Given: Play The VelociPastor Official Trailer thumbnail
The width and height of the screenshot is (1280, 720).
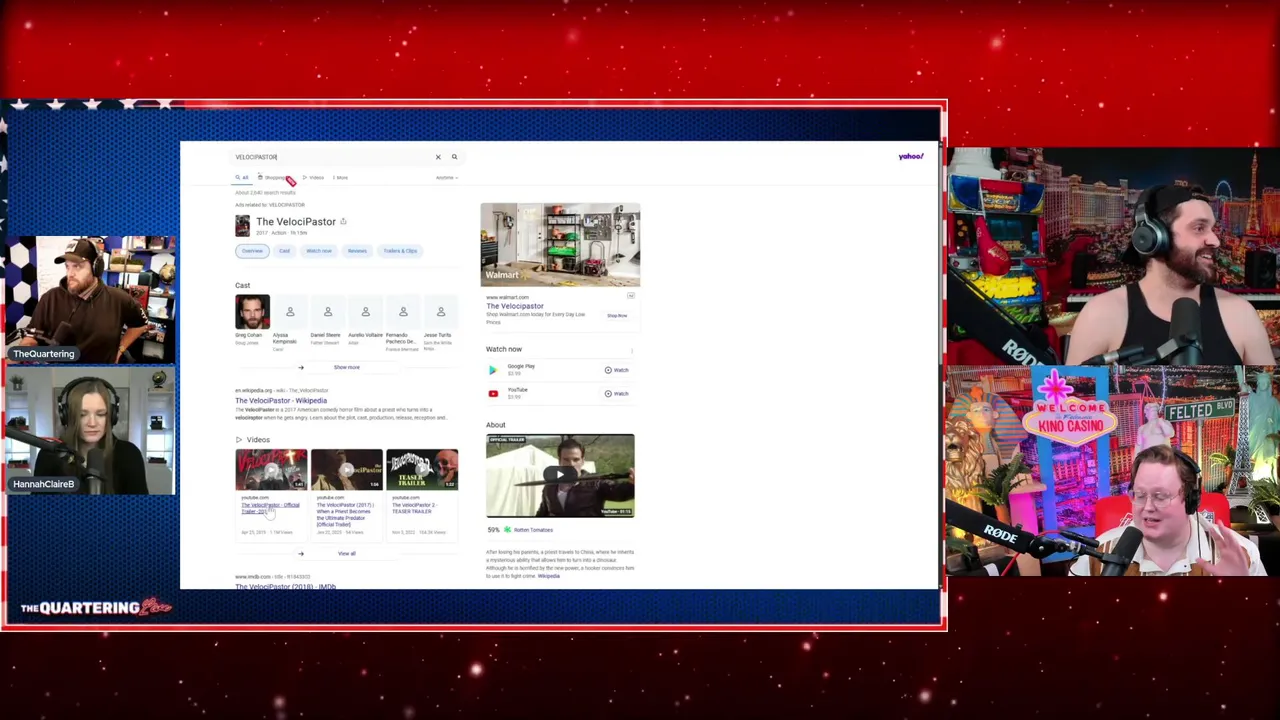Looking at the screenshot, I should pyautogui.click(x=271, y=470).
